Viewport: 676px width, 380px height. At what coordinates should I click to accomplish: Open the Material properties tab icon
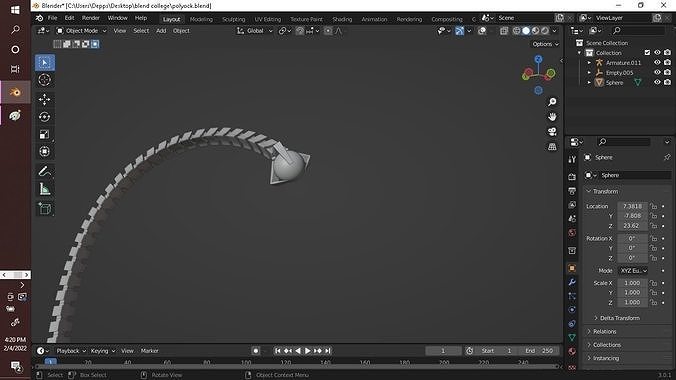pyautogui.click(x=572, y=351)
